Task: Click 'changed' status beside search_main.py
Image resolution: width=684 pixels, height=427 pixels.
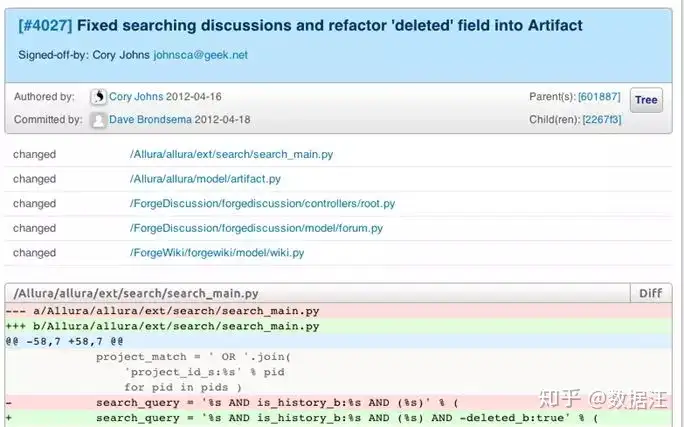Action: 34,154
